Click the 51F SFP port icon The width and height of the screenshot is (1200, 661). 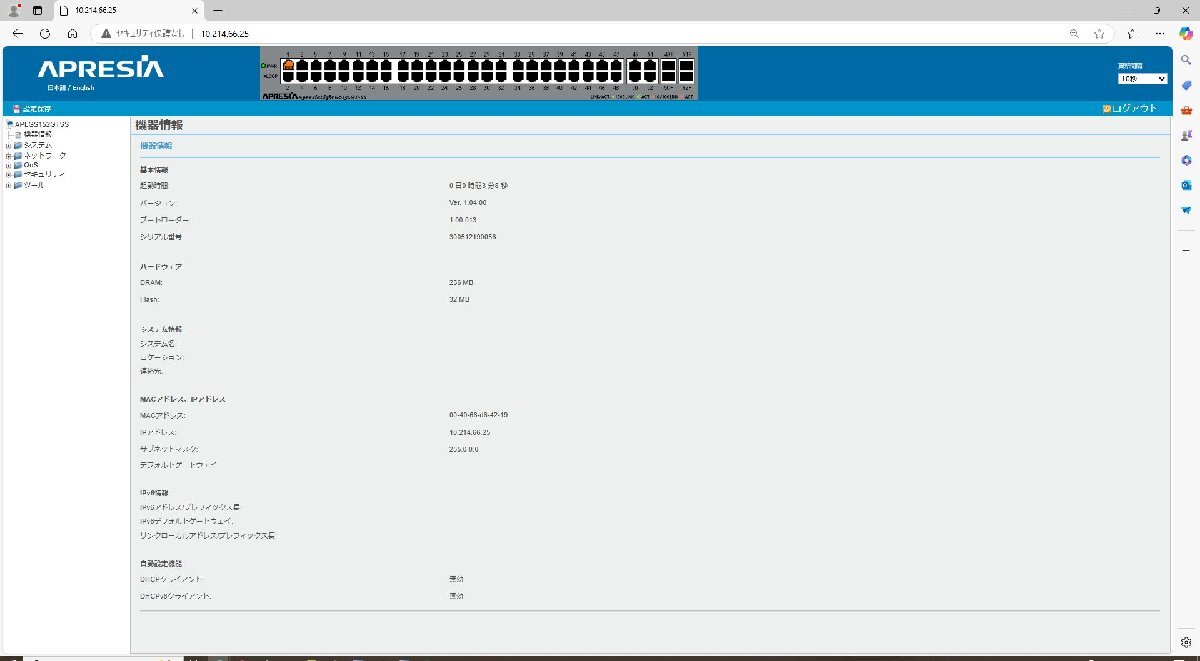click(686, 65)
